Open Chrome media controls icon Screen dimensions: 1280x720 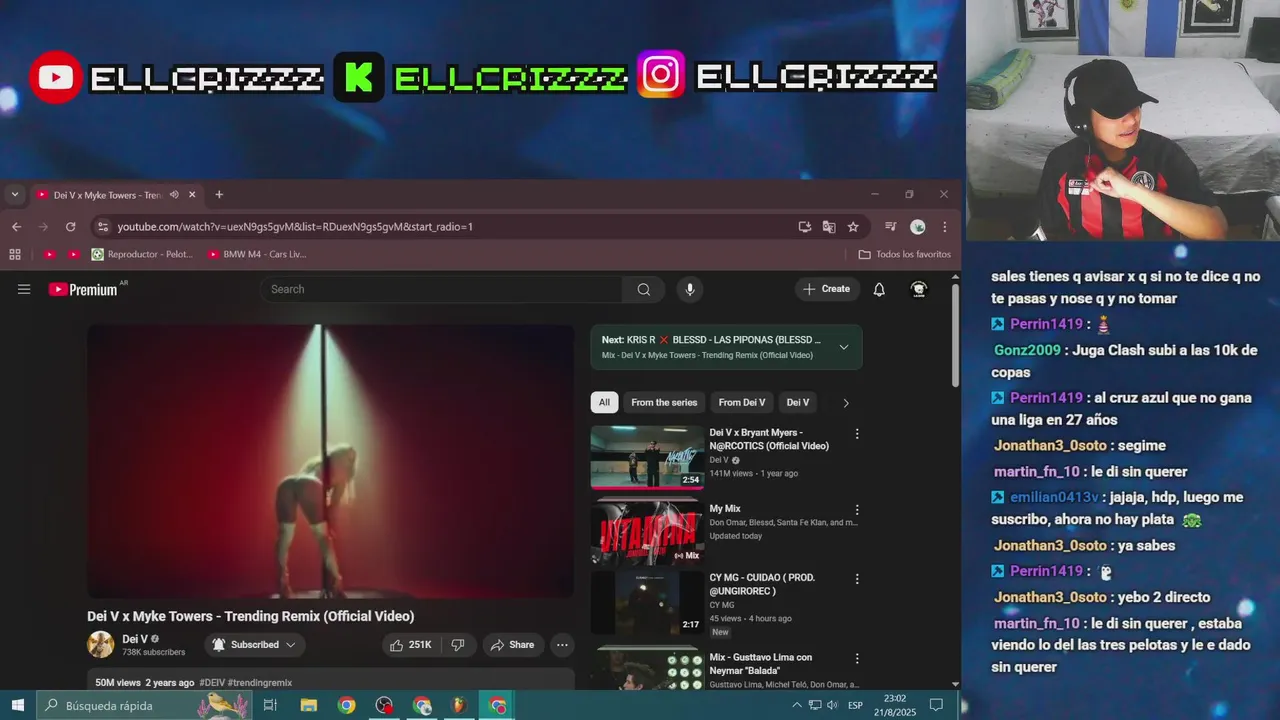890,227
